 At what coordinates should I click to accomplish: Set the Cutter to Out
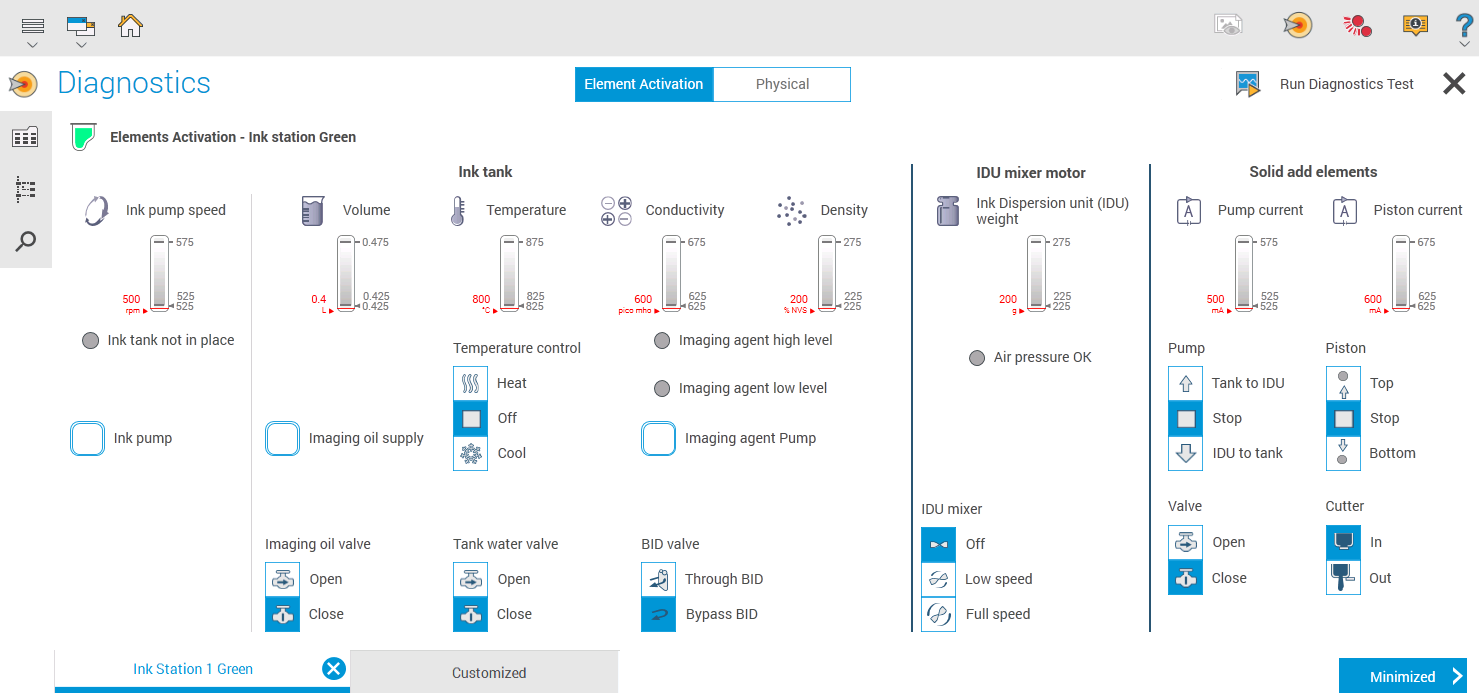[x=1344, y=578]
